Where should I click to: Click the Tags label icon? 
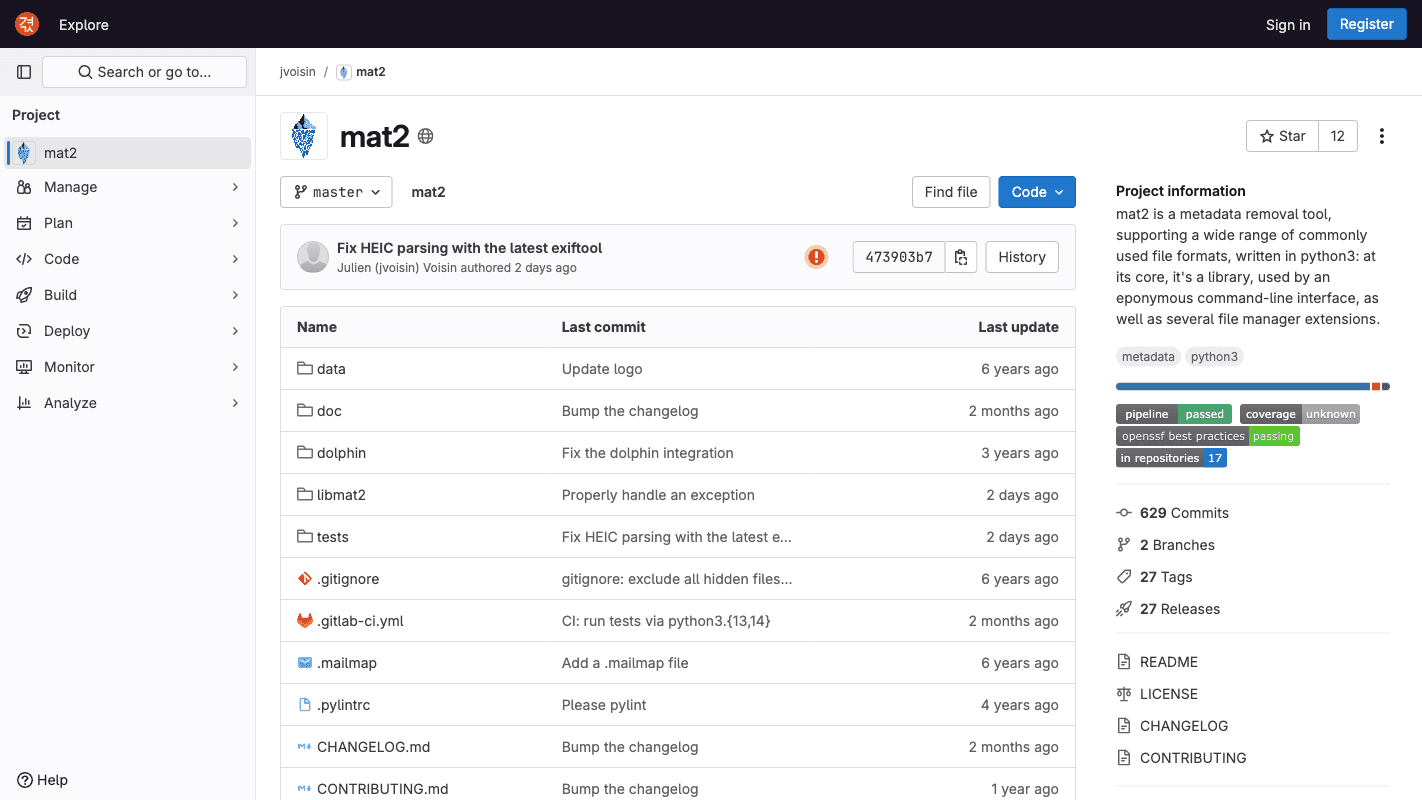[x=1124, y=577]
